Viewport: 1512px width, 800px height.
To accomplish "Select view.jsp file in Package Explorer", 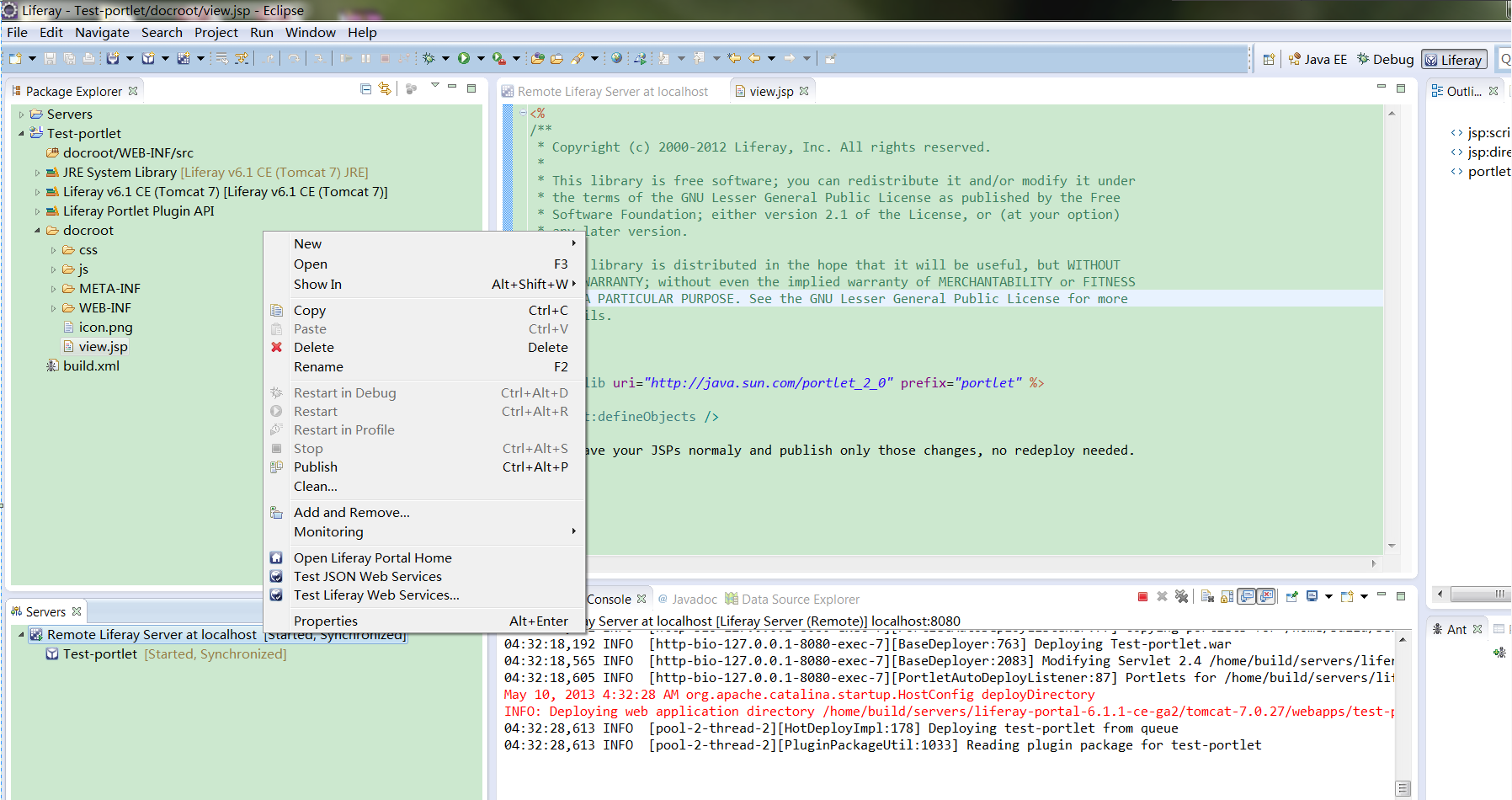I will pos(103,347).
